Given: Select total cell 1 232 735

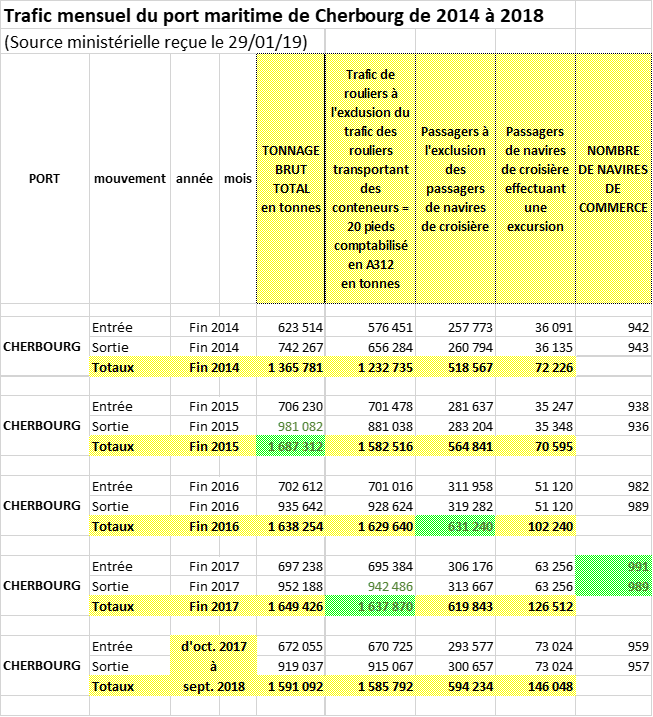Looking at the screenshot, I should [x=370, y=367].
